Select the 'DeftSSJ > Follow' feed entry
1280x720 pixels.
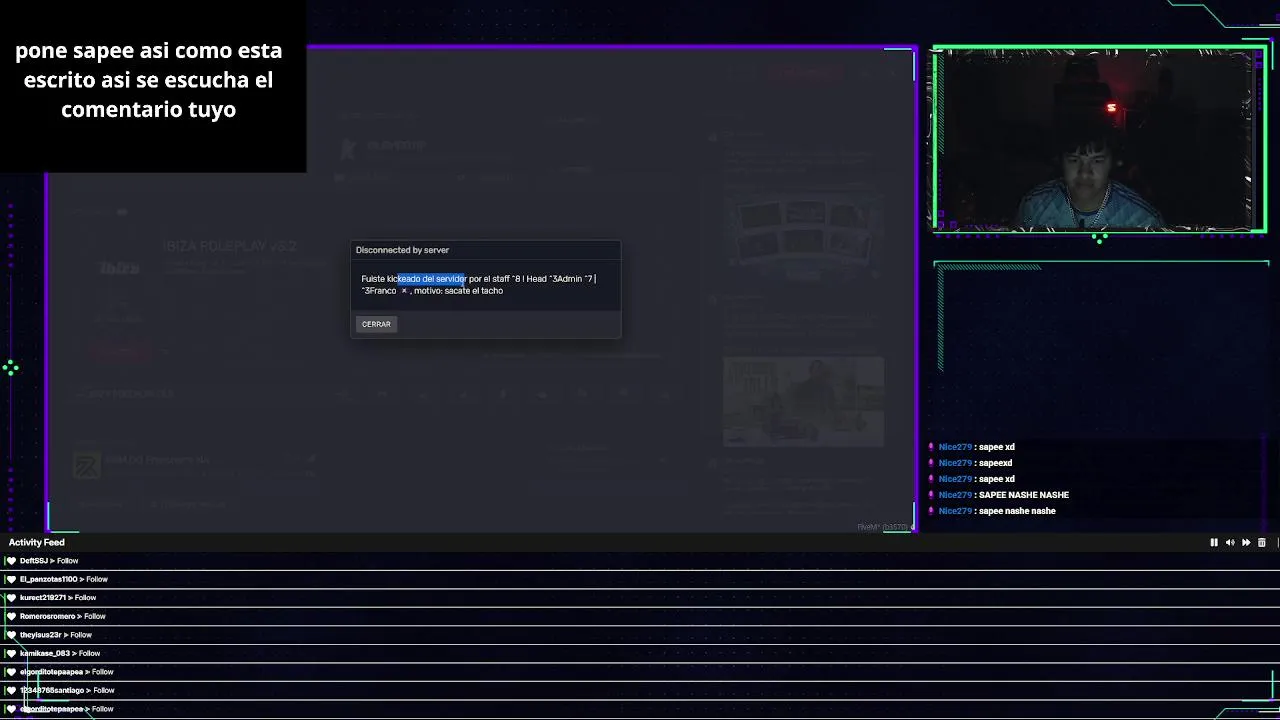(x=49, y=561)
